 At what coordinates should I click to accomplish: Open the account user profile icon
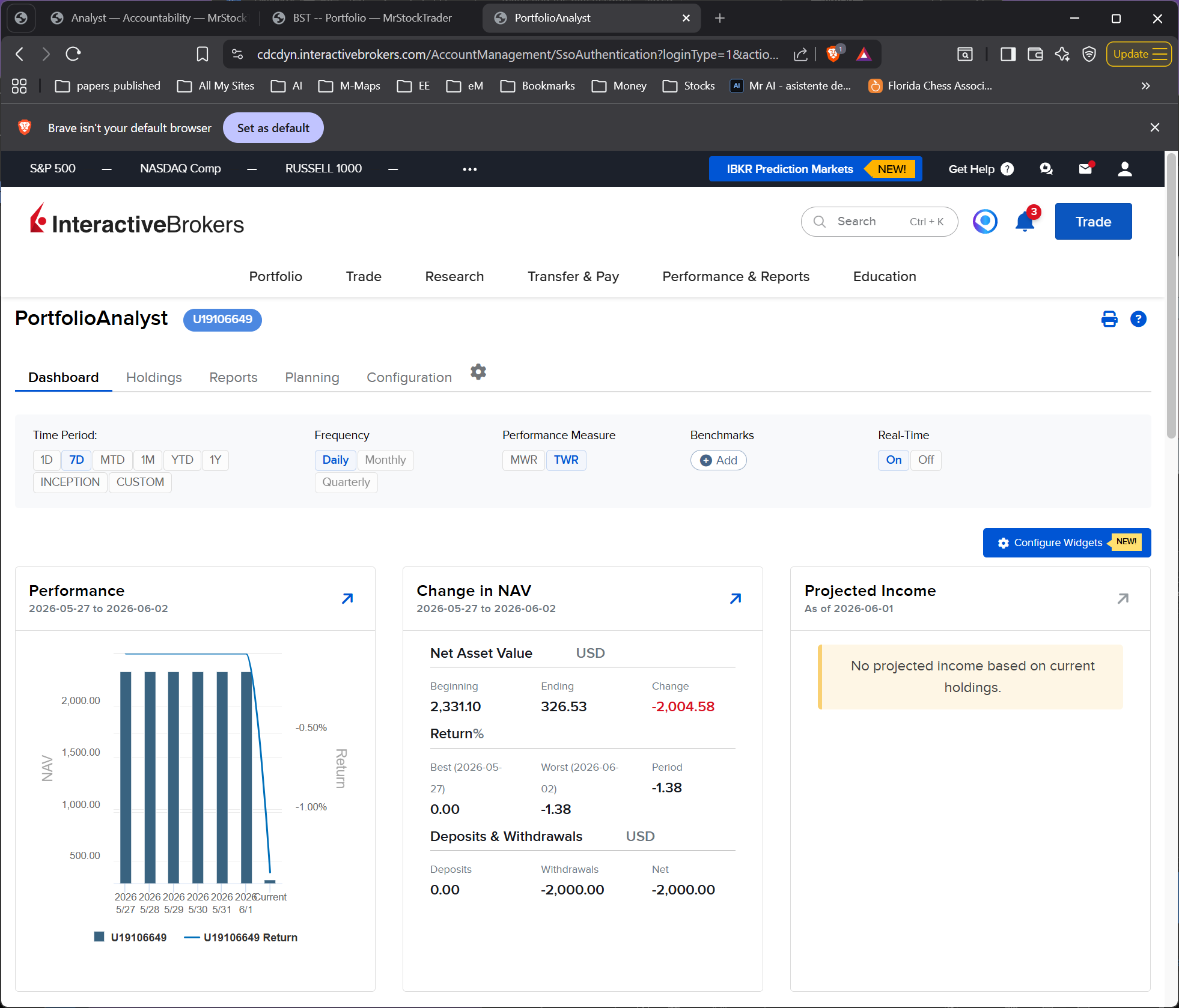[x=1125, y=169]
